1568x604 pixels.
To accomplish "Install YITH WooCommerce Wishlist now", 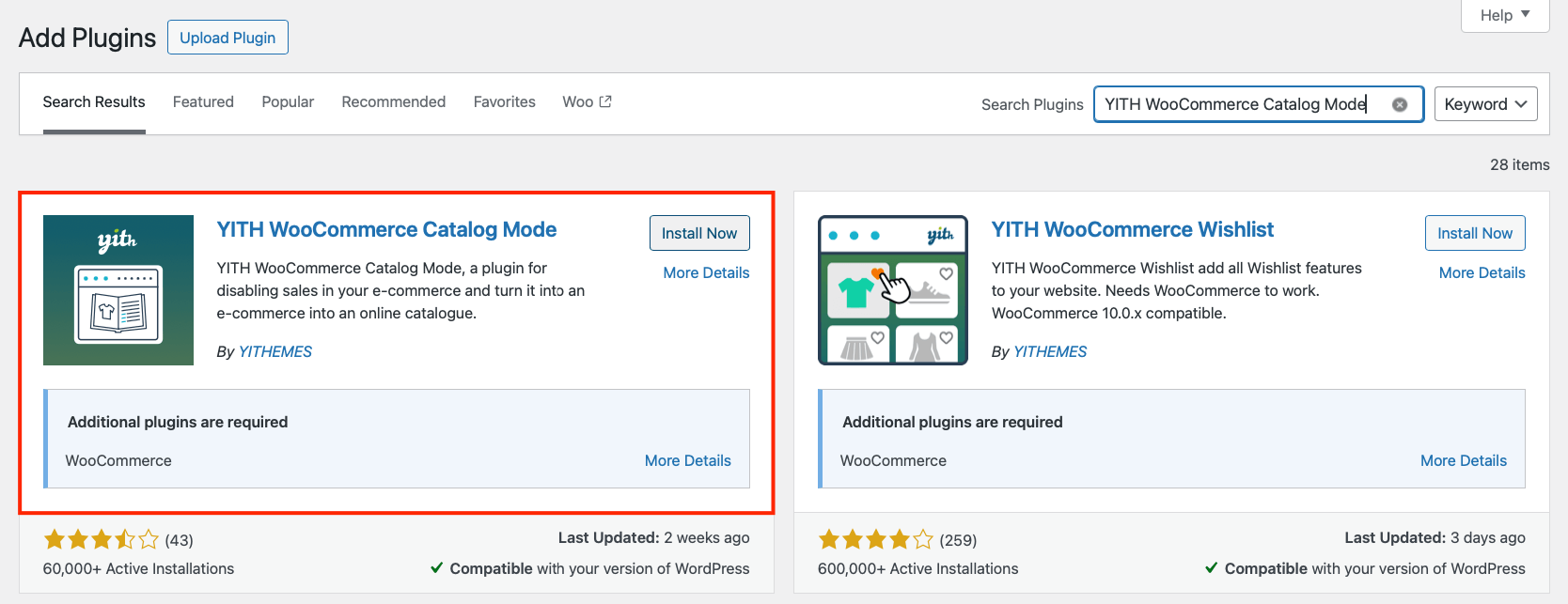I will (1475, 233).
